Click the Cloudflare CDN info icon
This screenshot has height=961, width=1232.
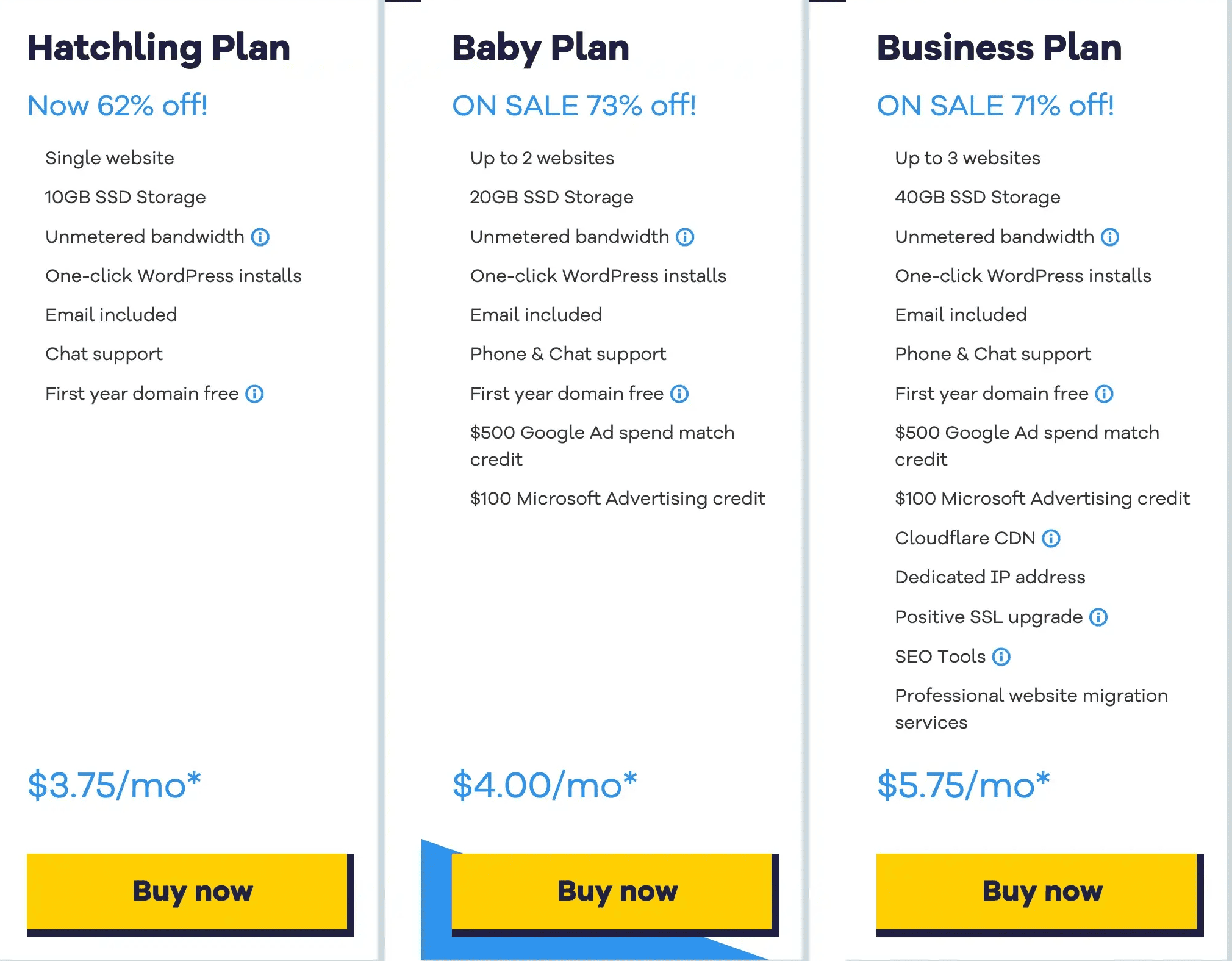pyautogui.click(x=1051, y=538)
